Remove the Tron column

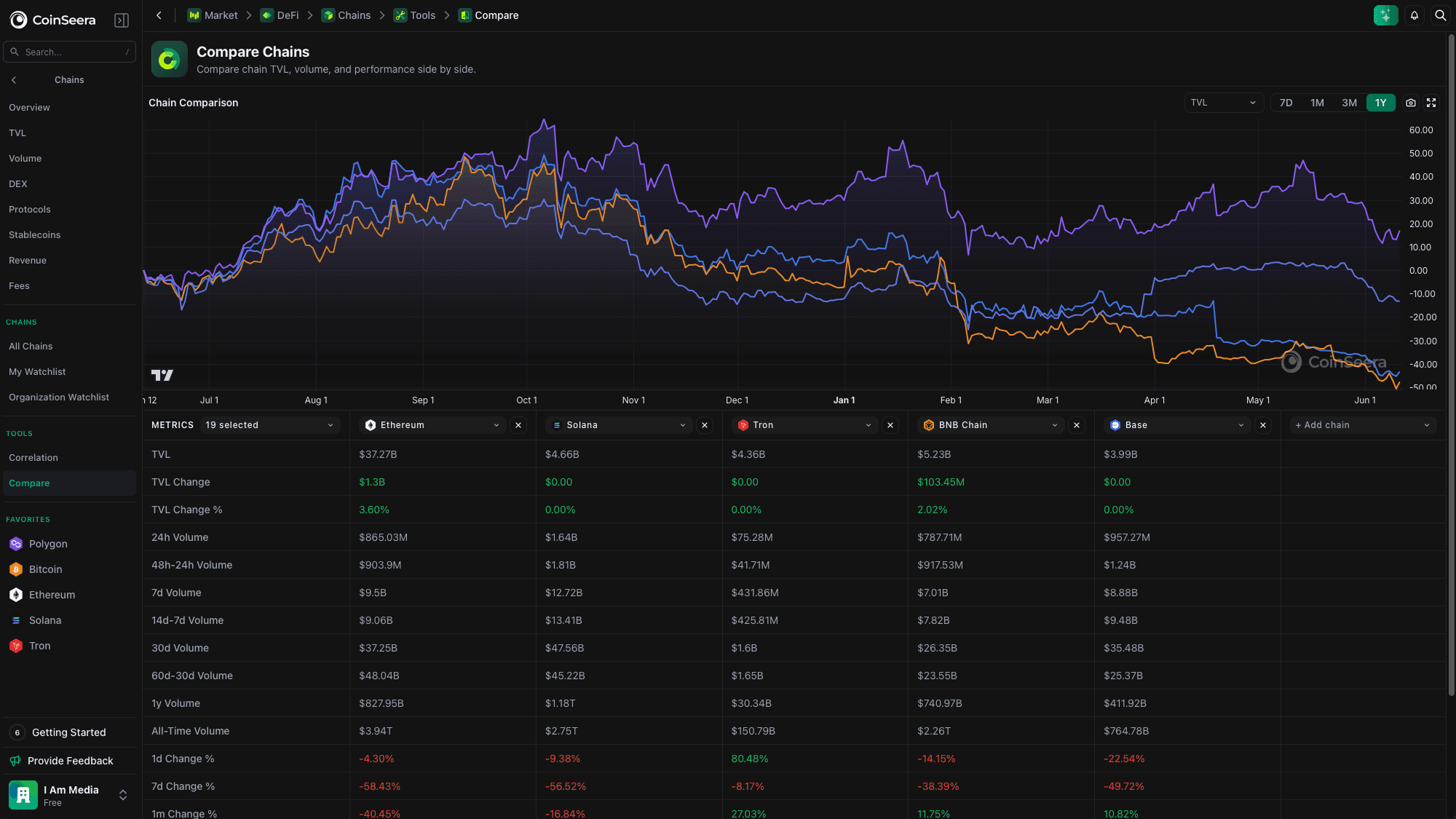coord(890,425)
